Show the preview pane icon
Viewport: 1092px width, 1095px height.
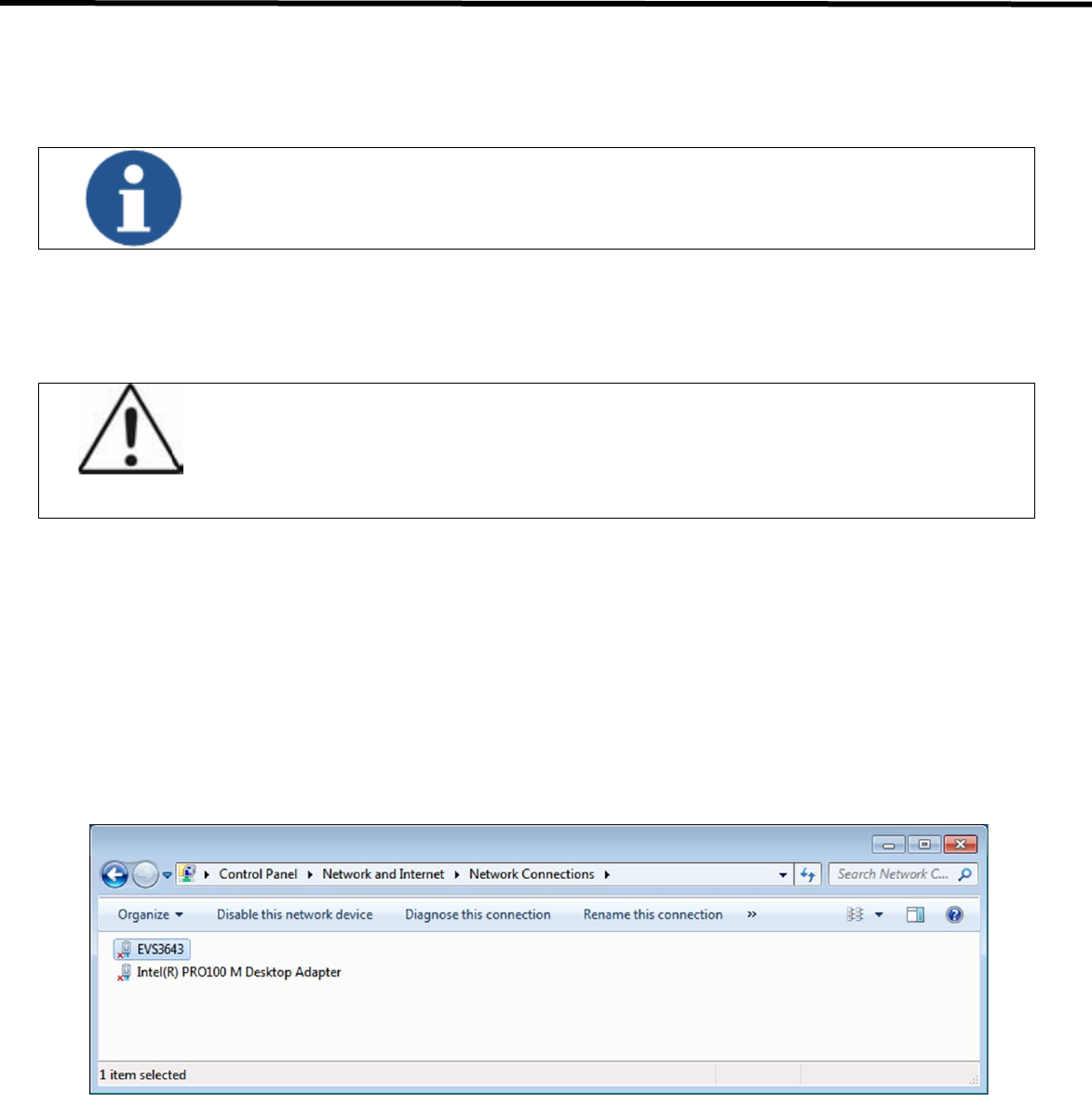tap(915, 914)
